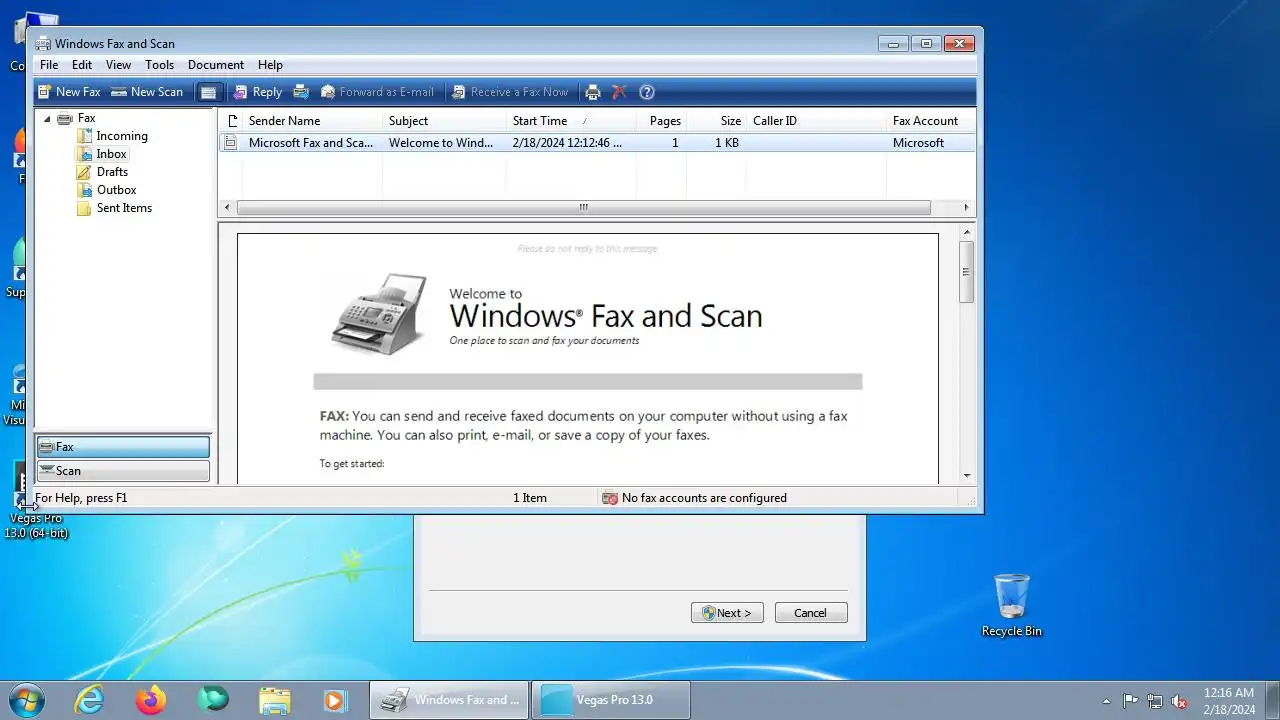Click Forward as E-mail in toolbar
Image resolution: width=1280 pixels, height=720 pixels.
coord(377,92)
